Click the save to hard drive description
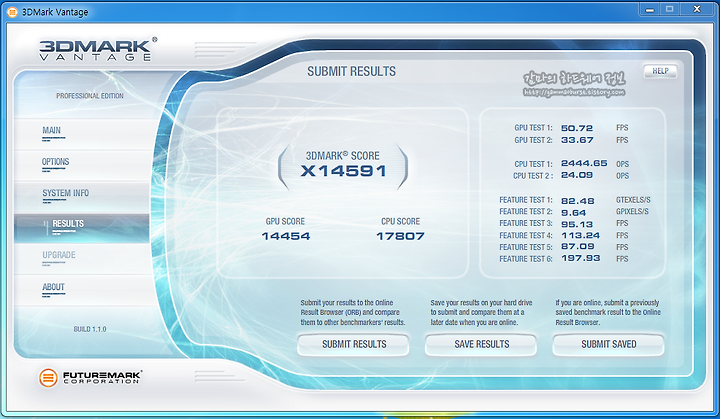This screenshot has width=720, height=419. click(x=481, y=312)
